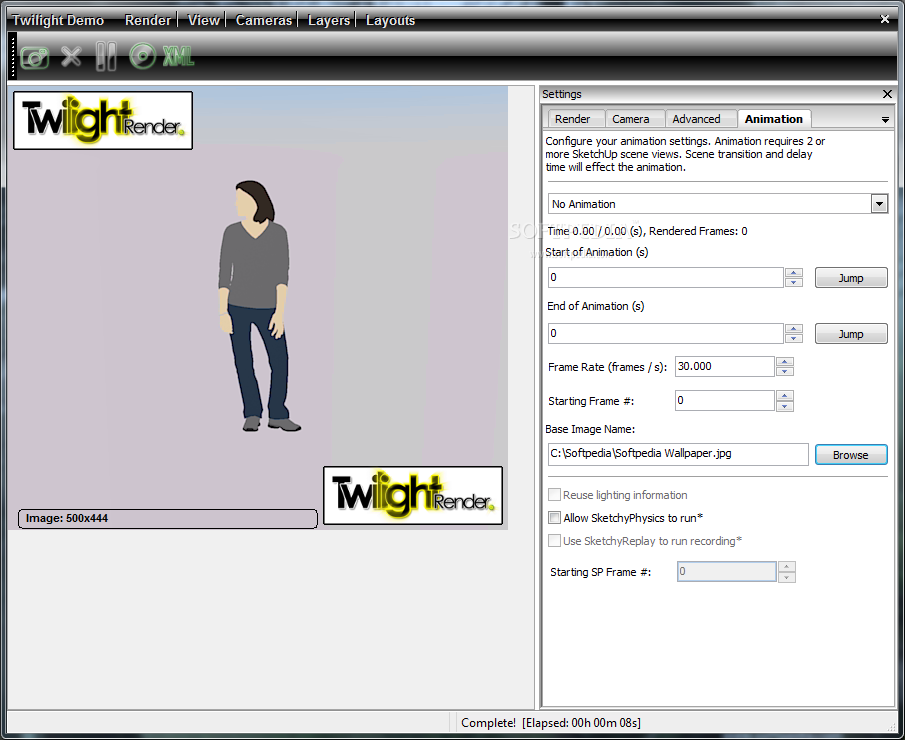Decrease Starting SP Frame # with down arrow
The height and width of the screenshot is (740, 905).
(x=787, y=577)
